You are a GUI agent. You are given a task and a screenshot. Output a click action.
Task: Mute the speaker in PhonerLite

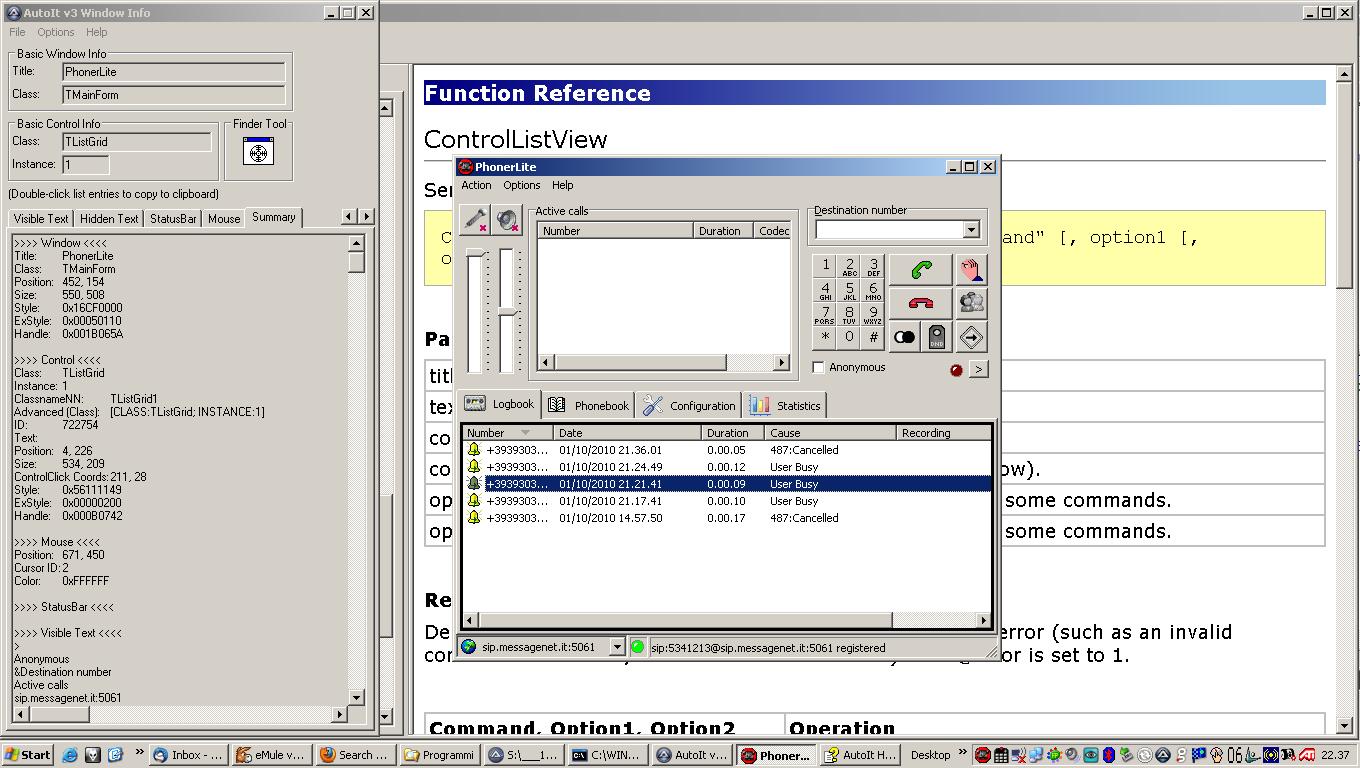[x=508, y=219]
